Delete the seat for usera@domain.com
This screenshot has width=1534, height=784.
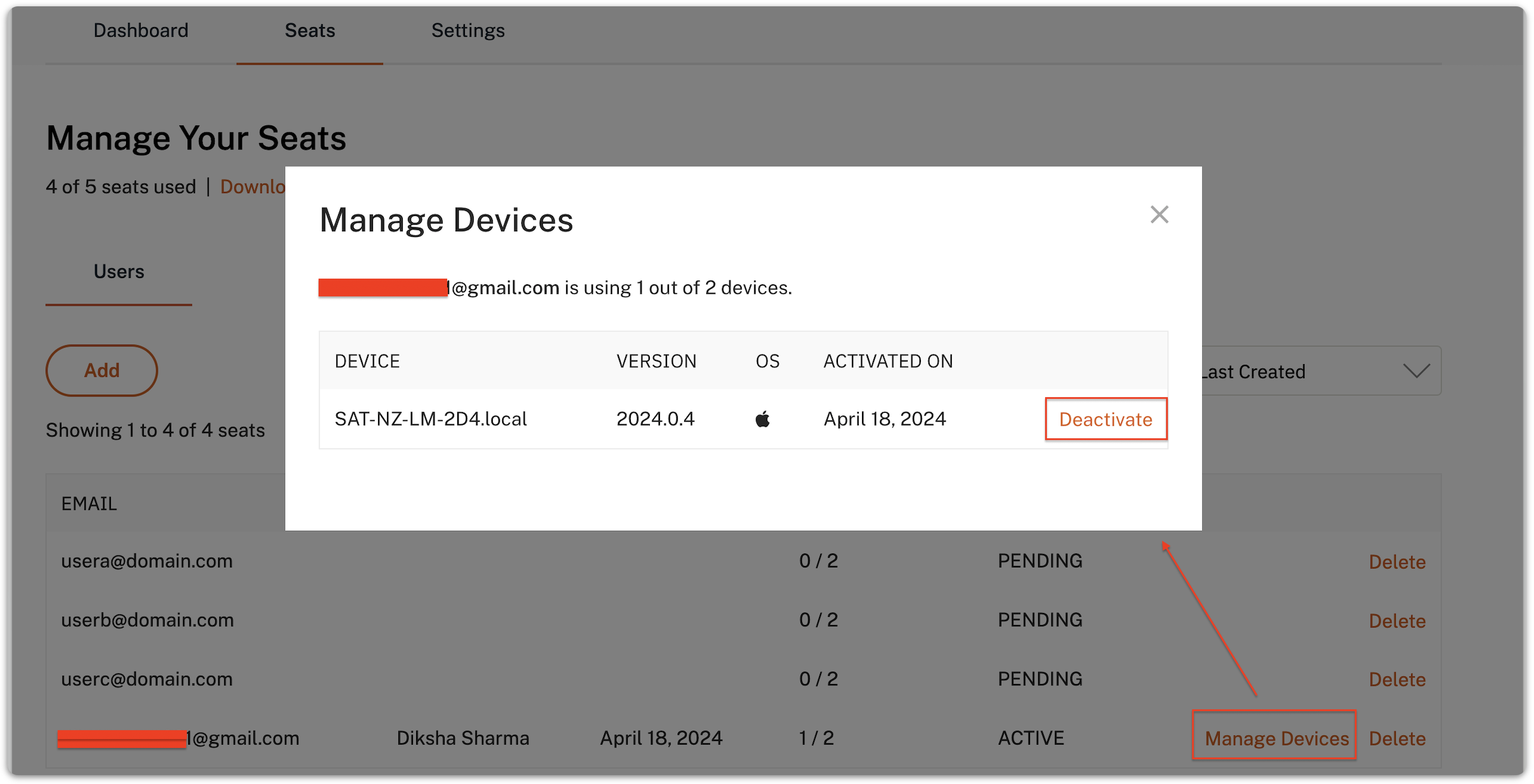click(x=1397, y=561)
